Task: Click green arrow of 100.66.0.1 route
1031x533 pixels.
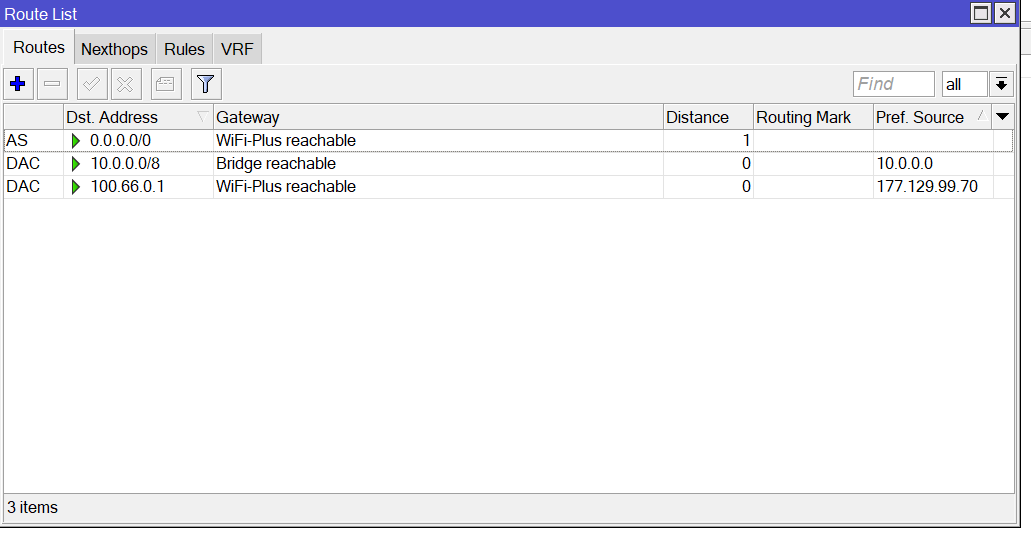Action: [x=76, y=187]
